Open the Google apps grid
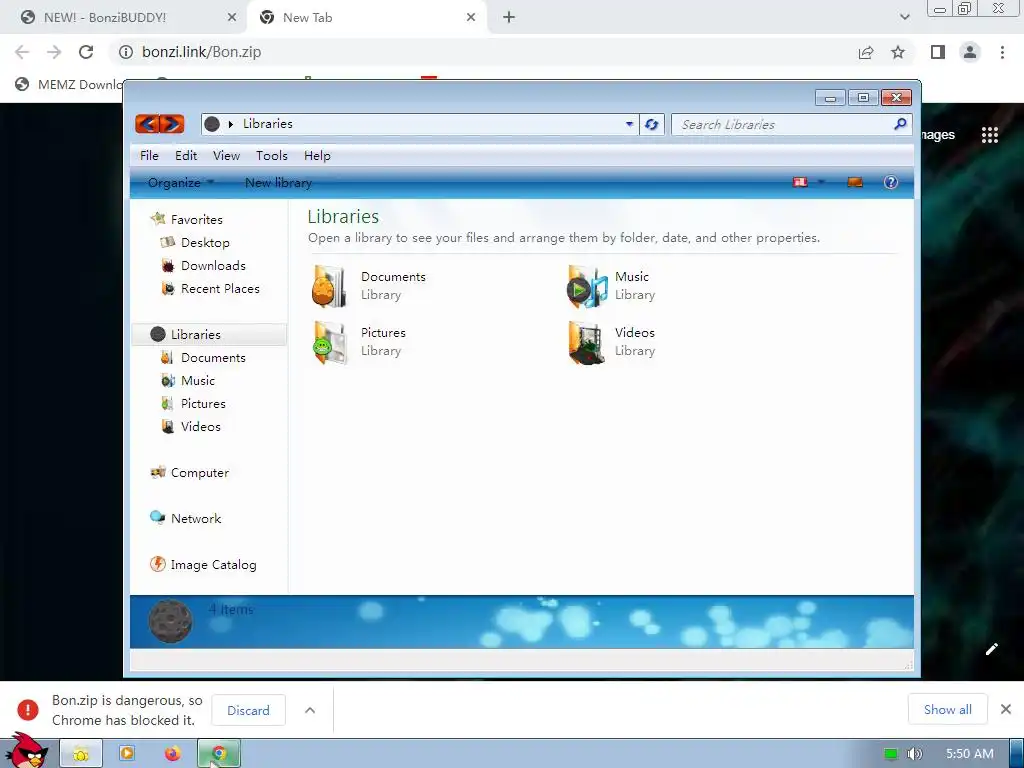This screenshot has width=1024, height=768. (990, 135)
